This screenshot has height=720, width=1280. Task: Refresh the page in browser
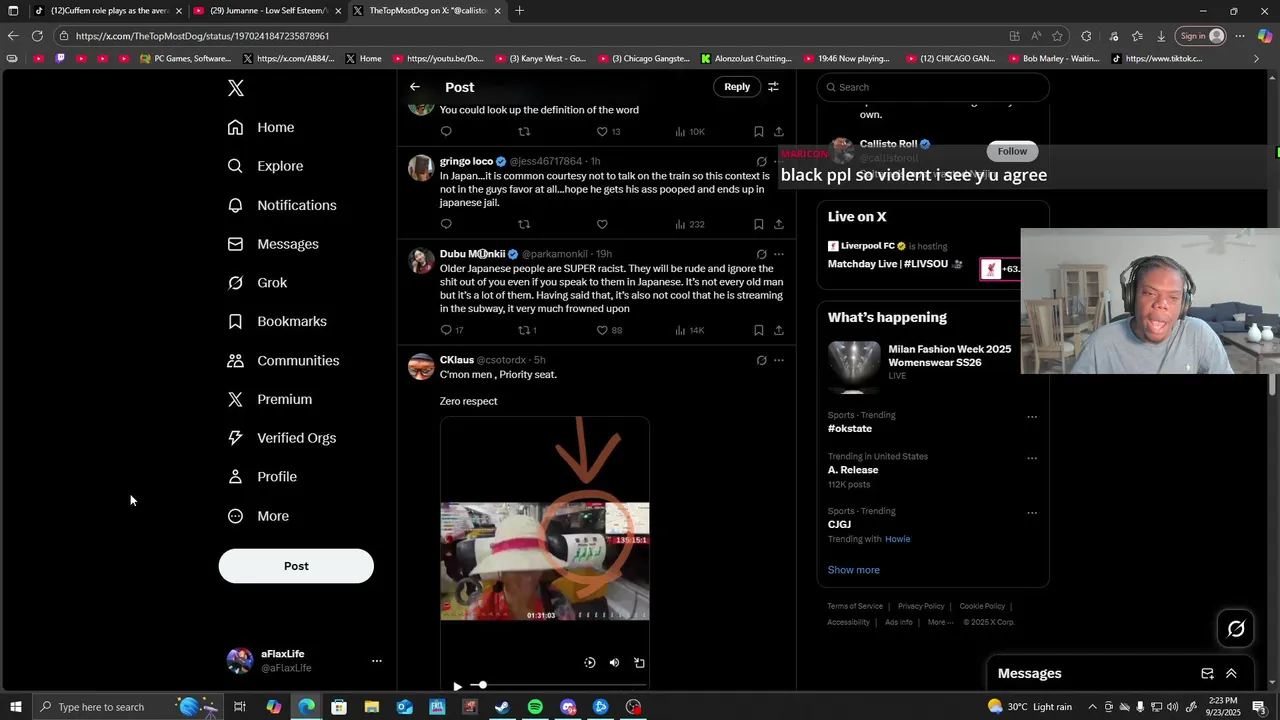click(x=37, y=36)
